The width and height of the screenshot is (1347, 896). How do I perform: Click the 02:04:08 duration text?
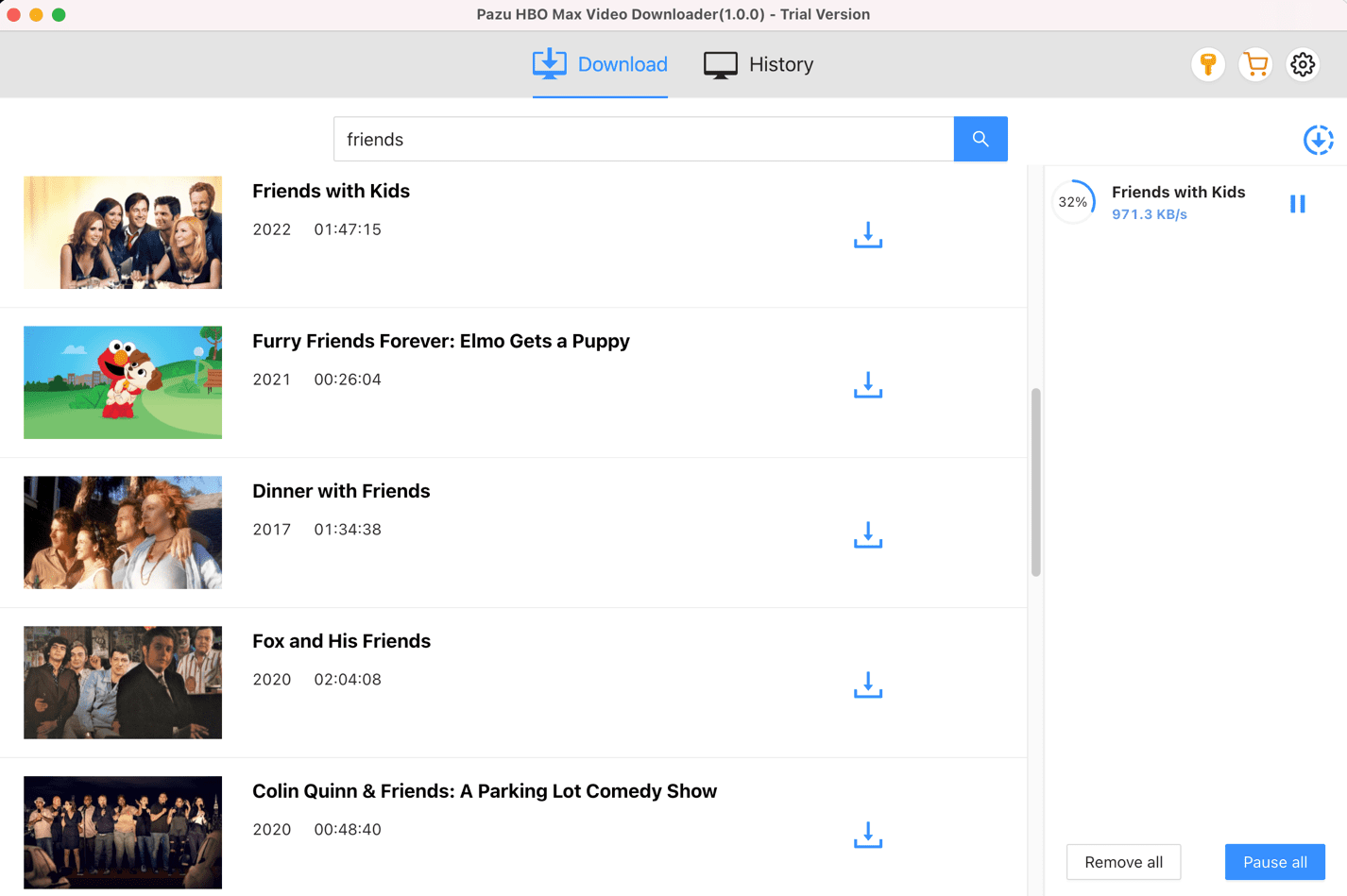(x=348, y=680)
